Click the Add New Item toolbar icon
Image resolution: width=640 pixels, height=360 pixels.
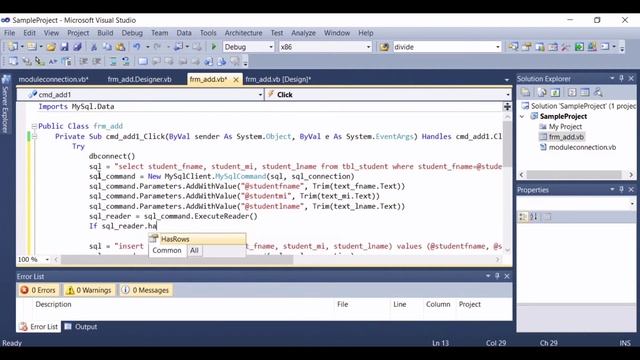point(31,47)
